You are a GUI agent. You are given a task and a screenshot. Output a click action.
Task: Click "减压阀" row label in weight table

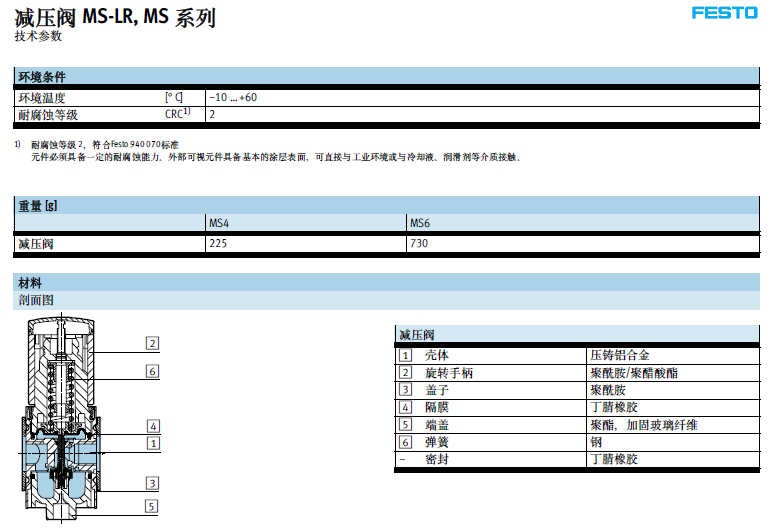point(36,244)
